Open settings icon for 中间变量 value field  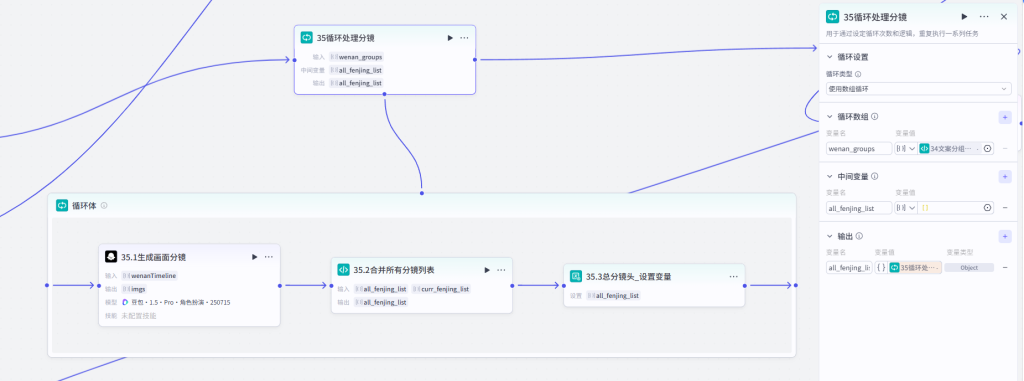point(987,208)
